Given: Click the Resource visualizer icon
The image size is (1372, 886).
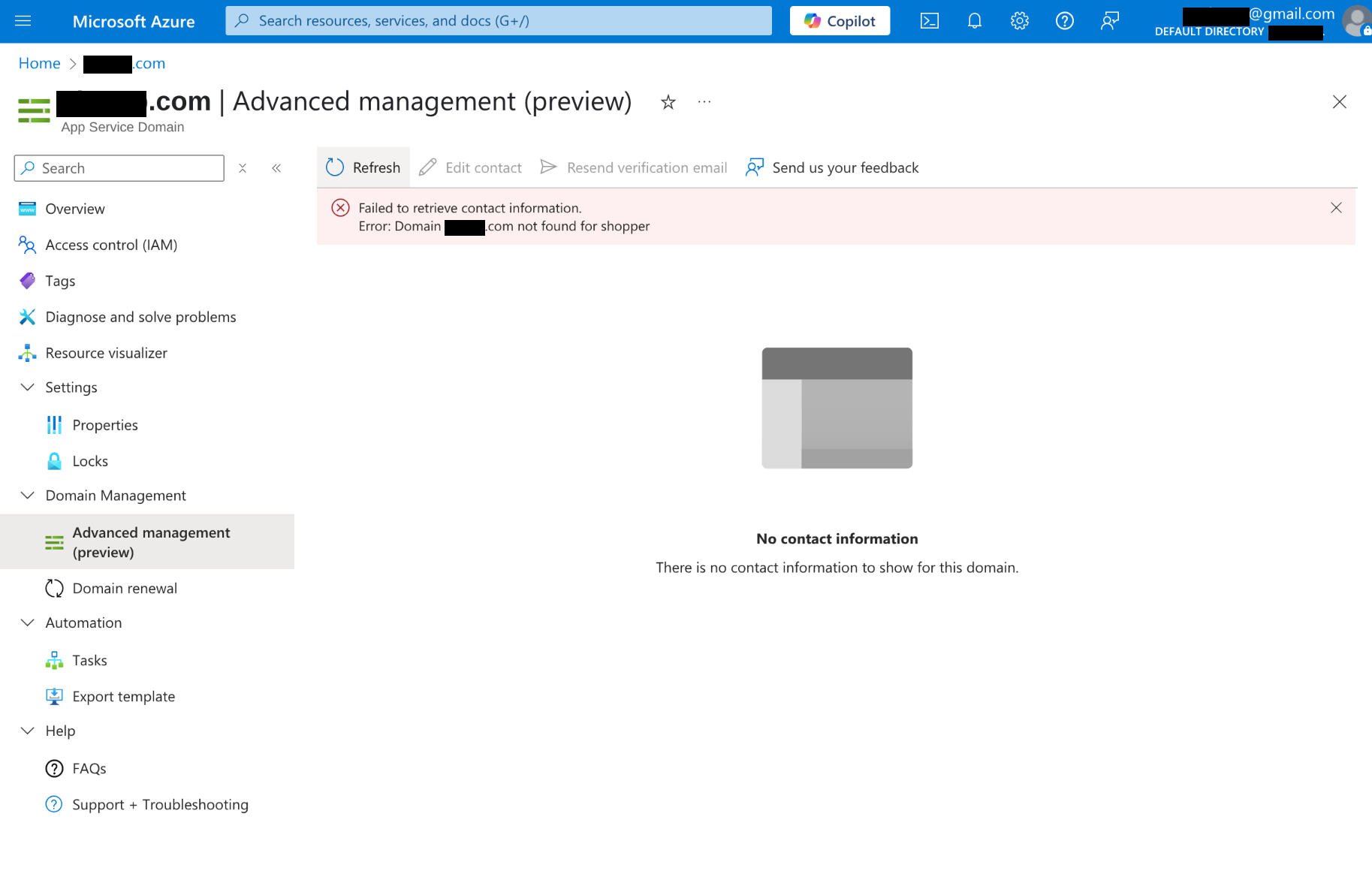Looking at the screenshot, I should pos(27,353).
